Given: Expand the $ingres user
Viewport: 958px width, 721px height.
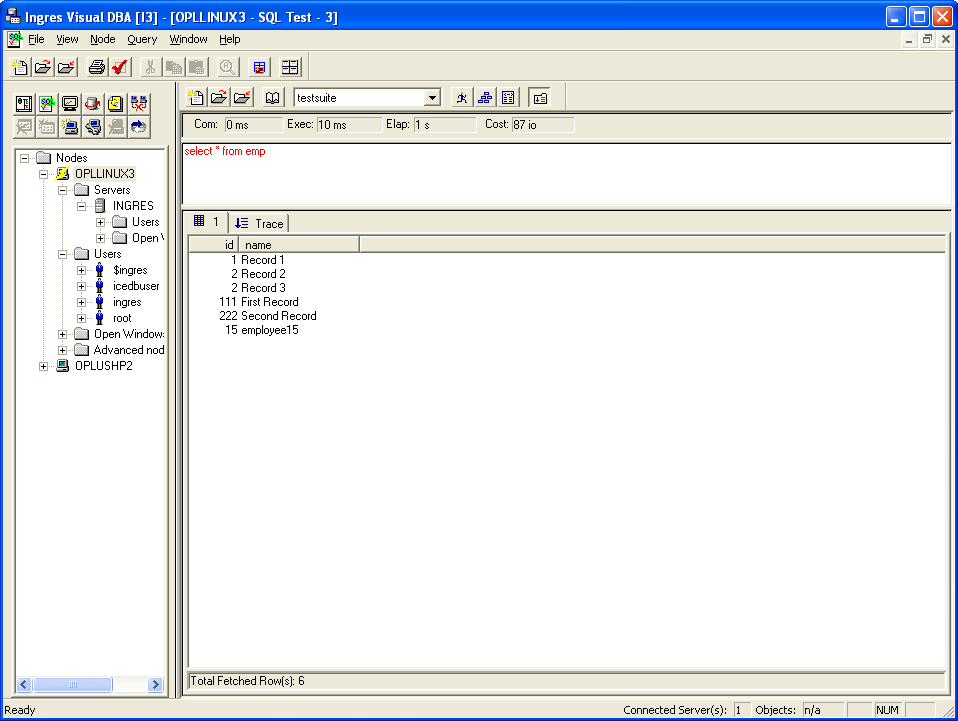Looking at the screenshot, I should point(81,270).
